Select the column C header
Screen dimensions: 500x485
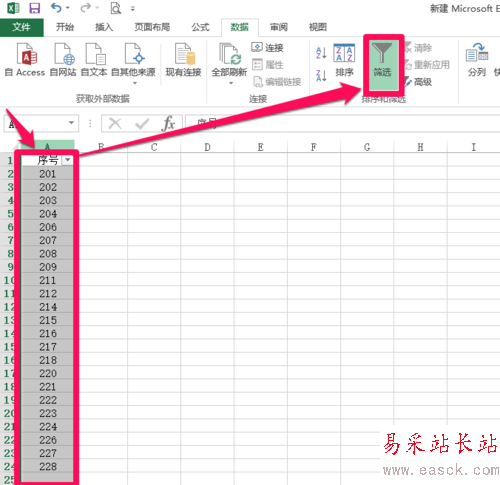point(154,147)
